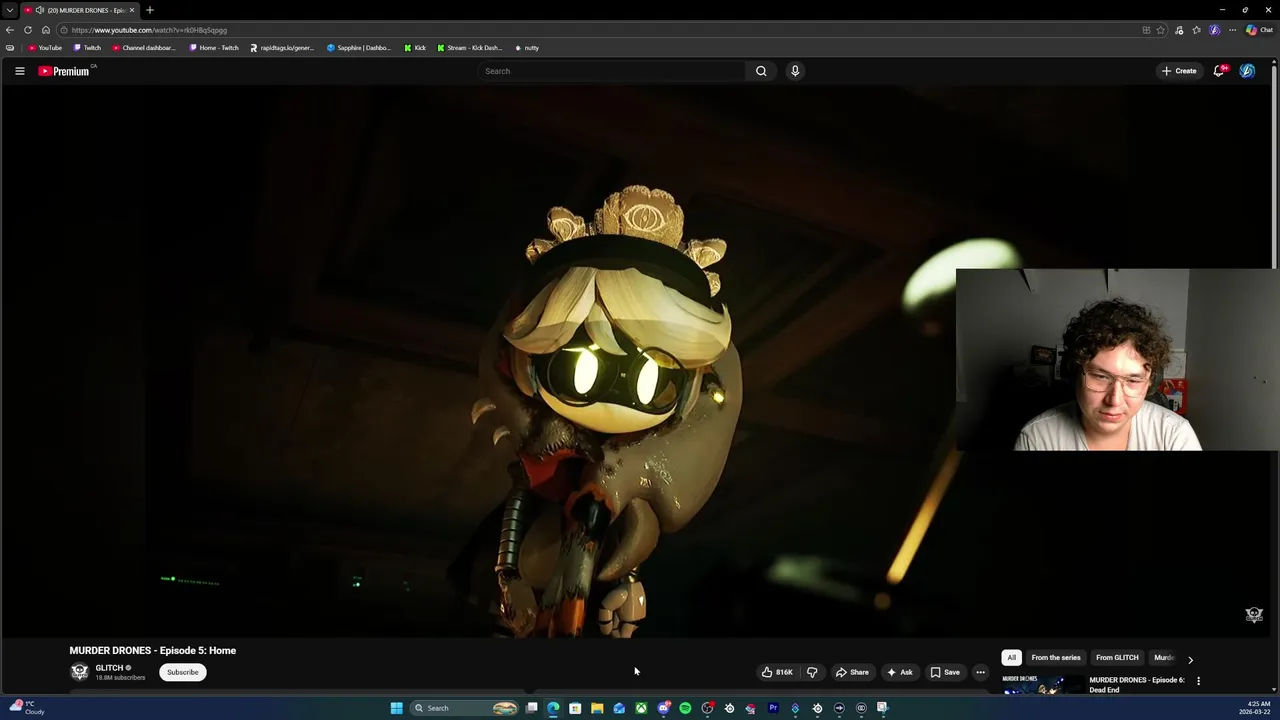This screenshot has width=1280, height=720.
Task: Save video to a playlist
Action: [945, 672]
